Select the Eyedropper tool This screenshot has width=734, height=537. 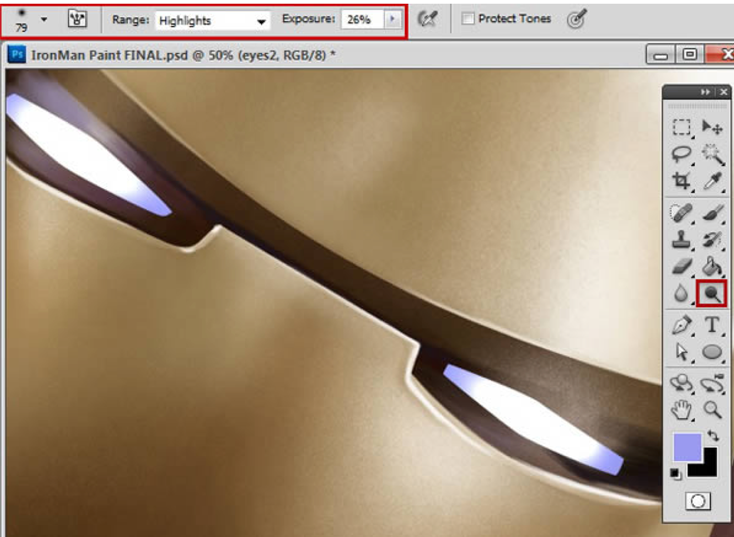point(712,182)
